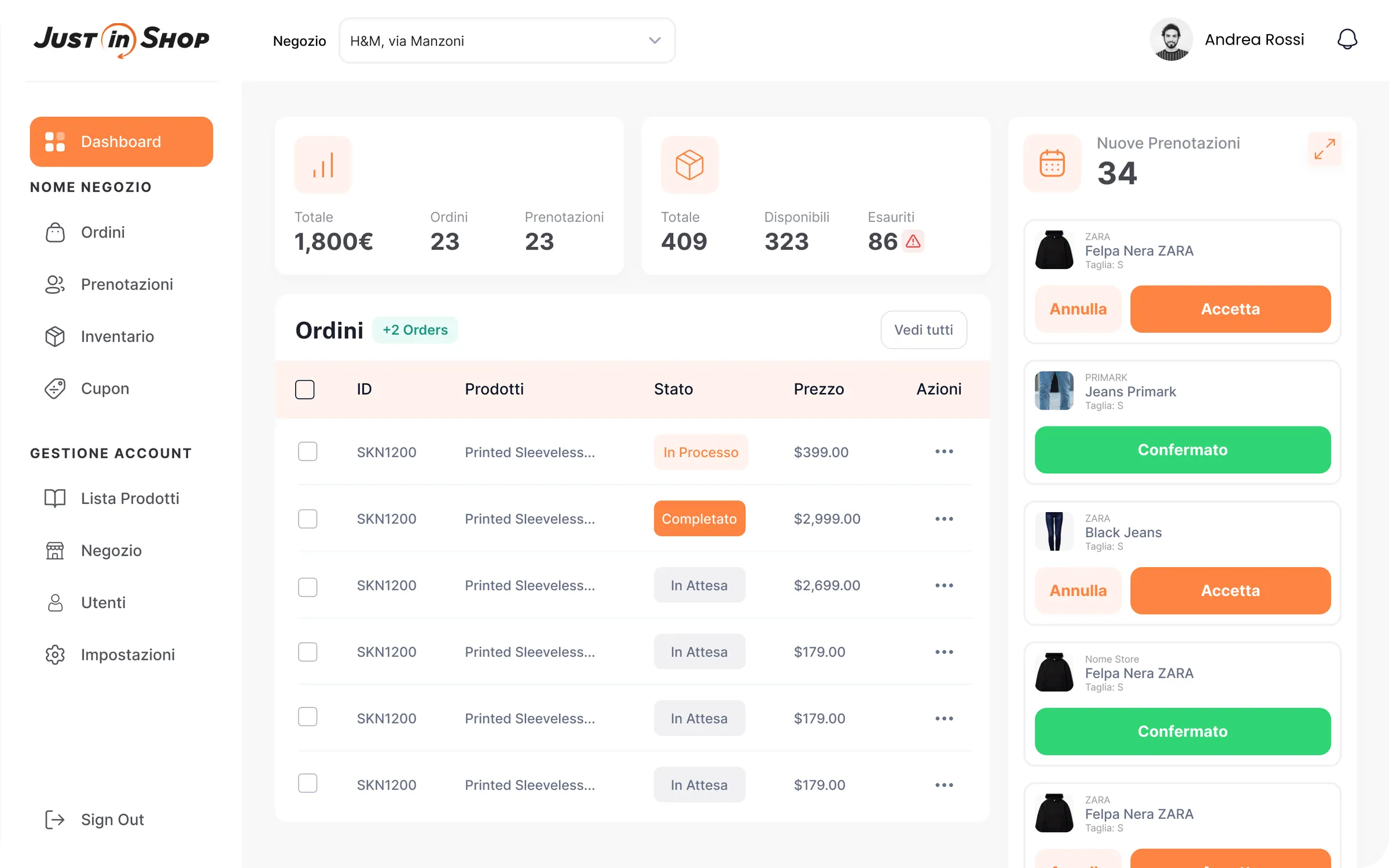Open Impostazioni gear sidebar icon
Screen dimensions: 1389x868
(x=55, y=654)
